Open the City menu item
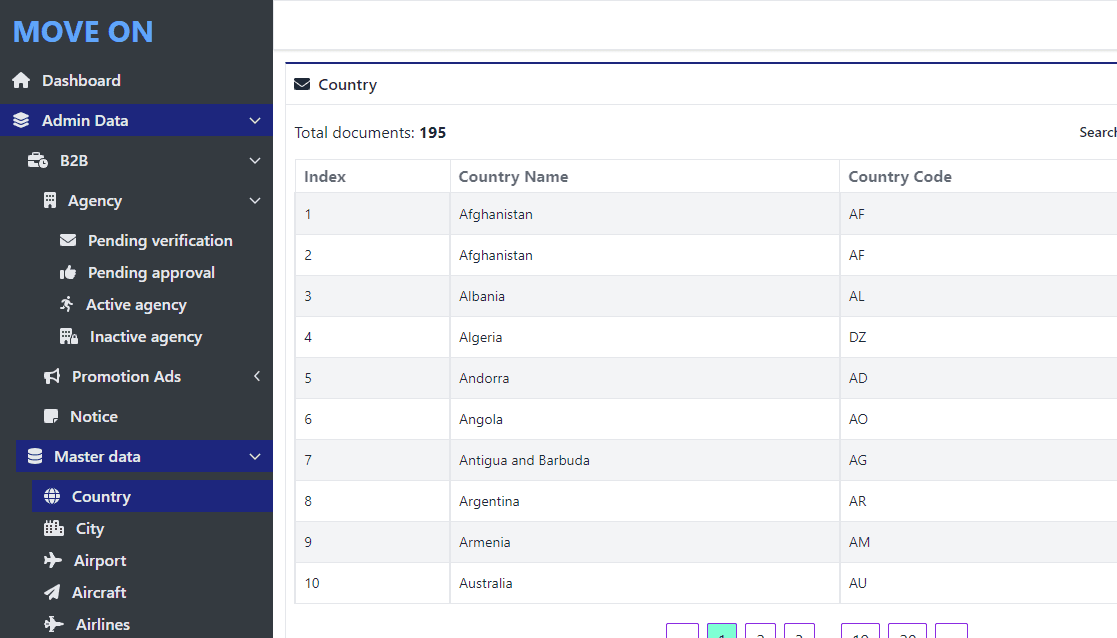 tap(90, 529)
